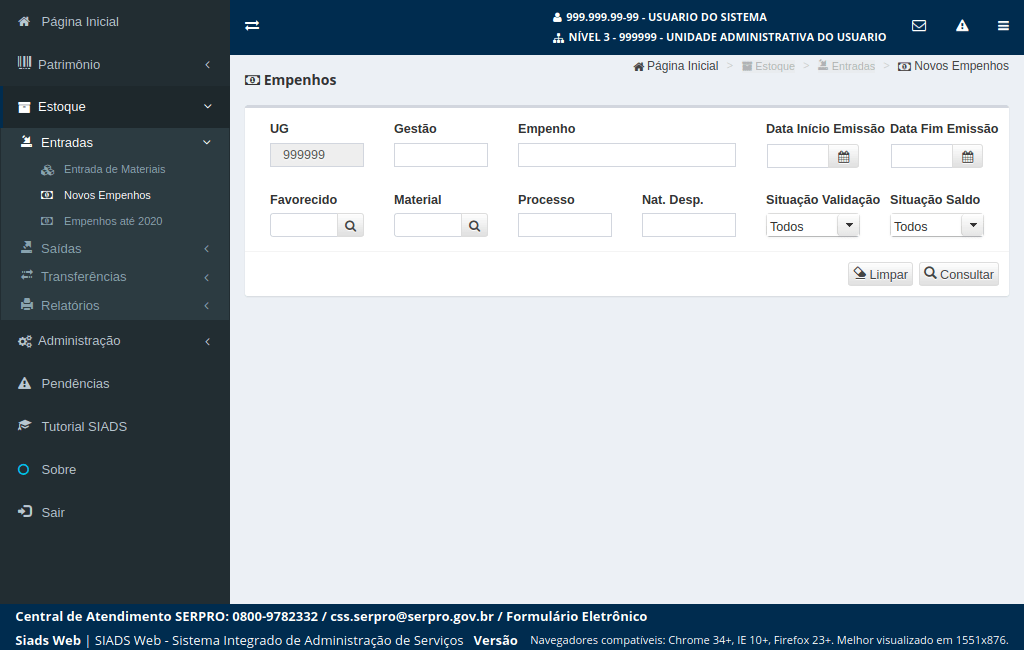Screen dimensions: 1024x650
Task: Open Entrada de Materiais menu item
Action: [x=114, y=169]
